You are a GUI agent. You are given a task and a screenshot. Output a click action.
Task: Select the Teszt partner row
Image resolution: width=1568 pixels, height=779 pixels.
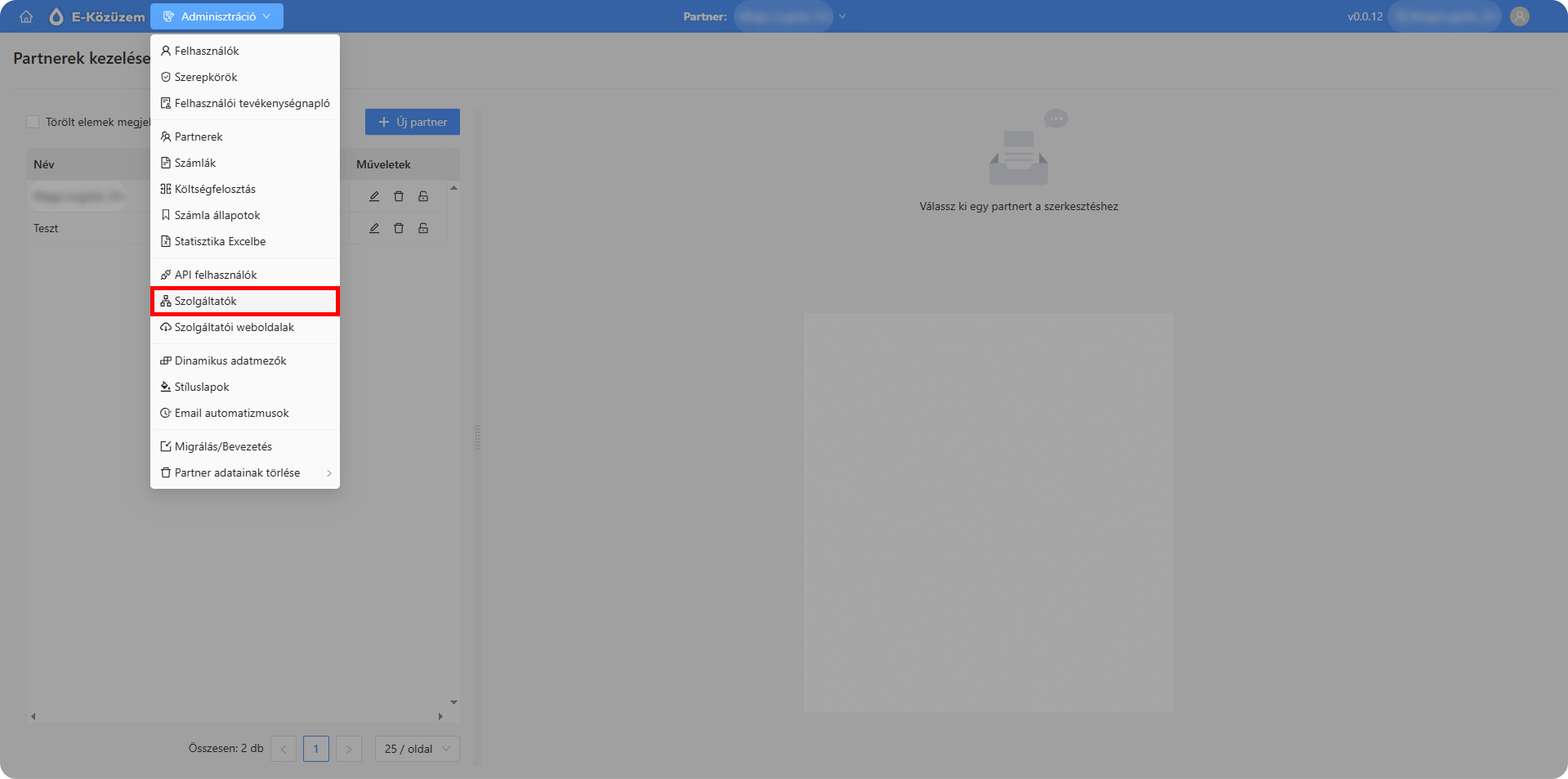237,228
